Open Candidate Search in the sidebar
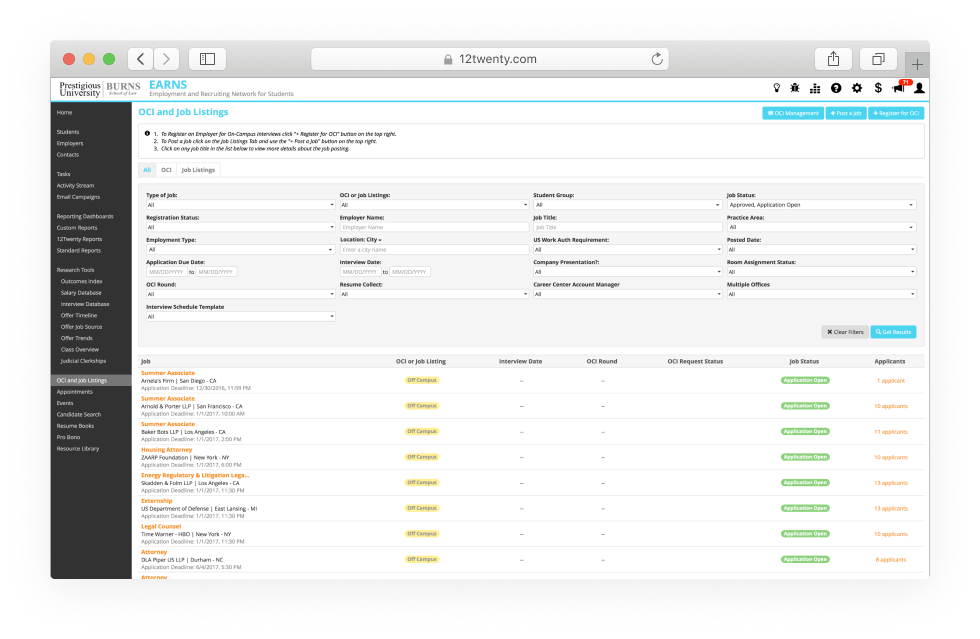The height and width of the screenshot is (639, 980). click(x=79, y=415)
